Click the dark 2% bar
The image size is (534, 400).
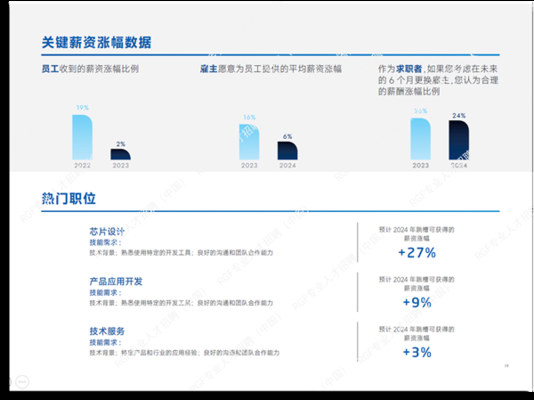tap(121, 154)
